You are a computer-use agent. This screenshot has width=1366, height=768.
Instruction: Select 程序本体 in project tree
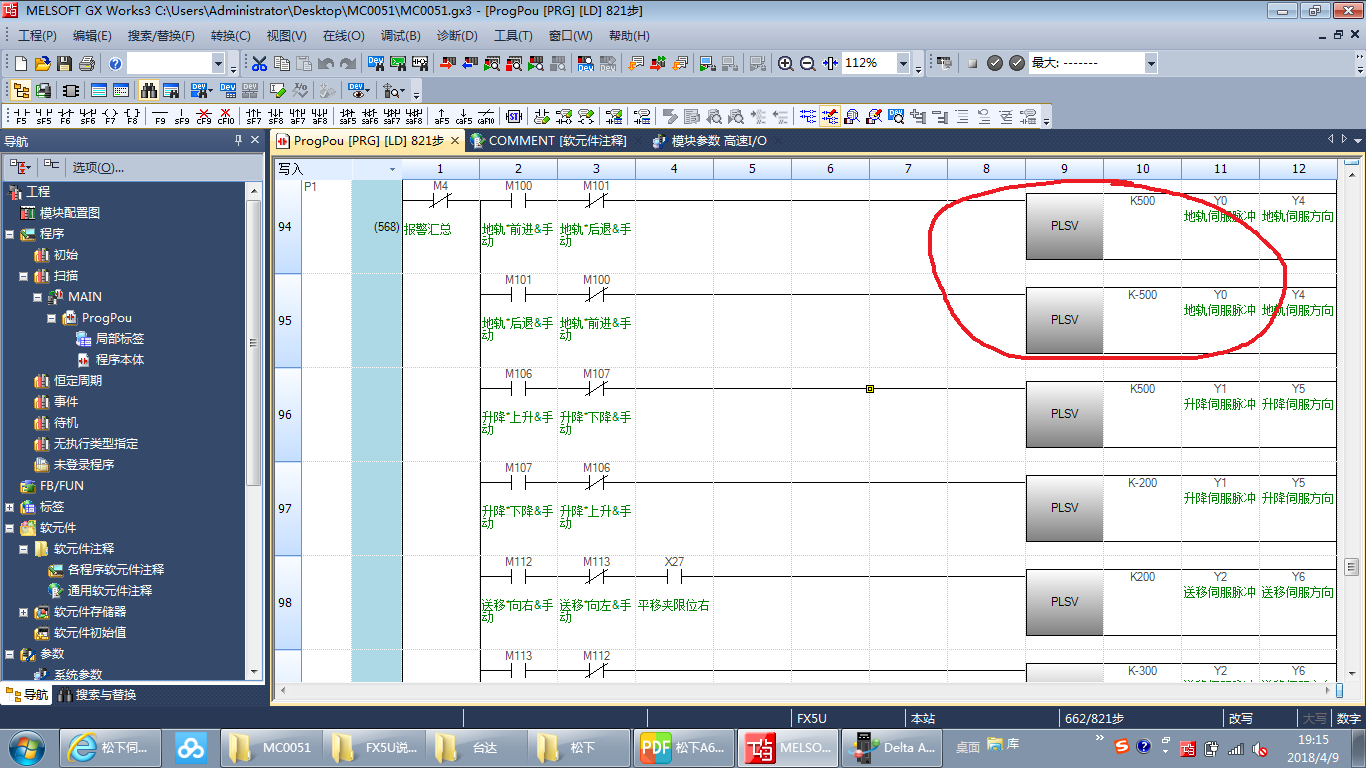pyautogui.click(x=119, y=360)
